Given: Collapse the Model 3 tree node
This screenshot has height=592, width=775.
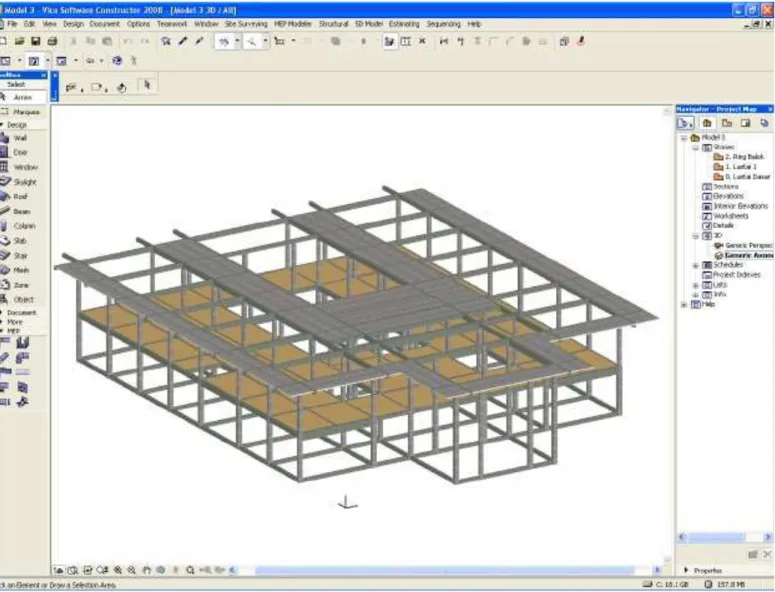Looking at the screenshot, I should pos(684,138).
